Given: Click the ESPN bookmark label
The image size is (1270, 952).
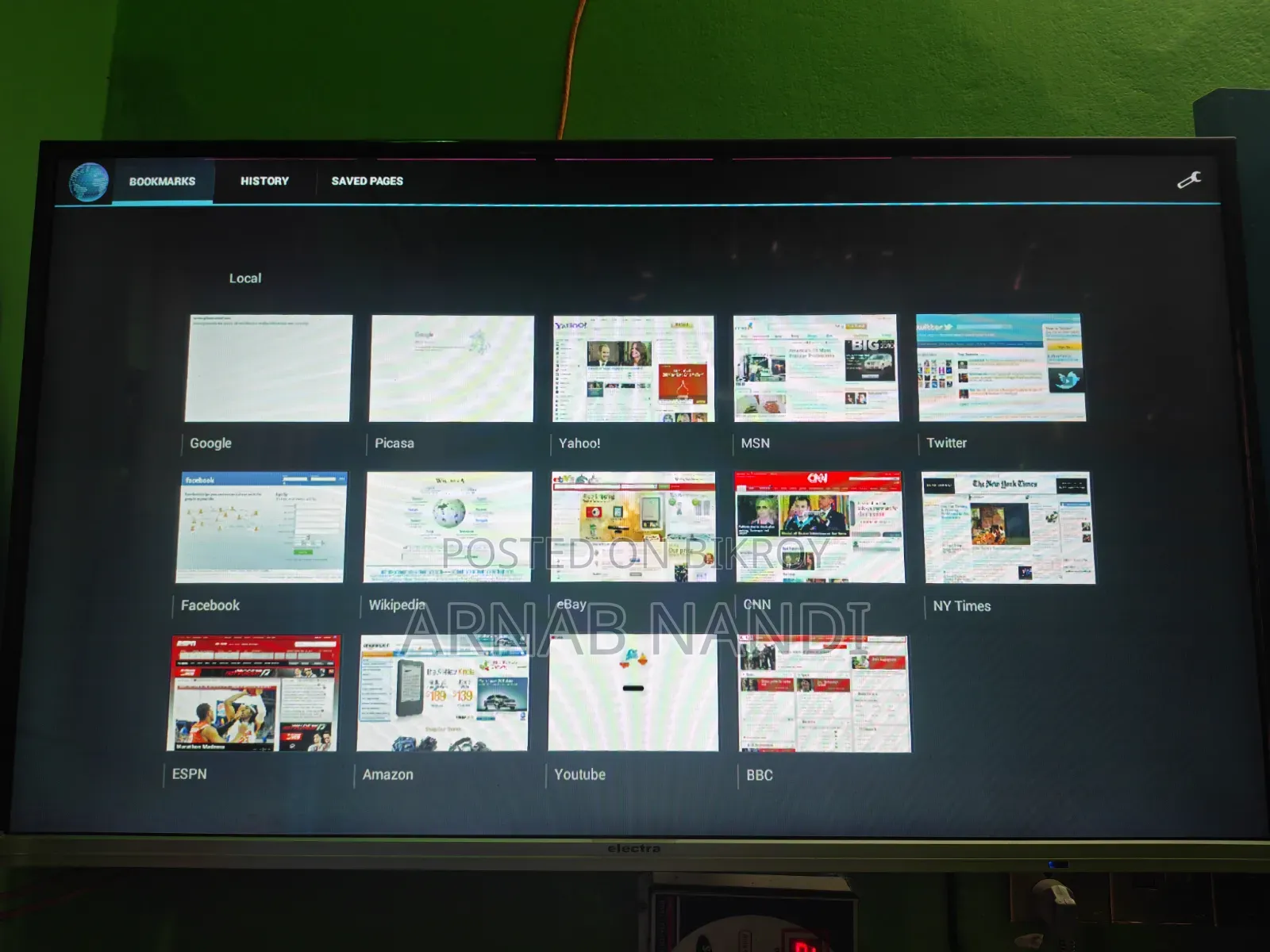Looking at the screenshot, I should tap(189, 773).
